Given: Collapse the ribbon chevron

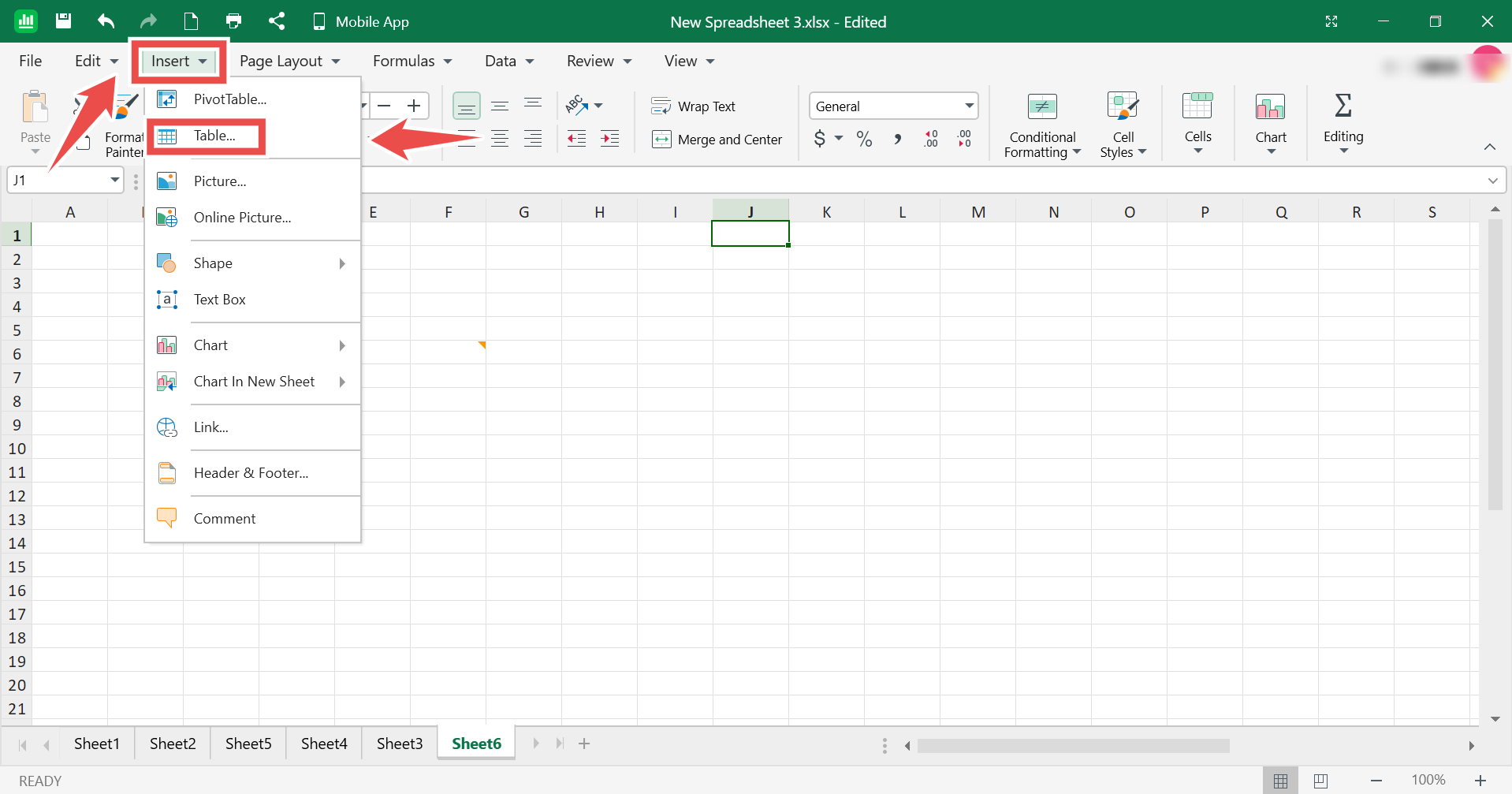Looking at the screenshot, I should [1490, 147].
